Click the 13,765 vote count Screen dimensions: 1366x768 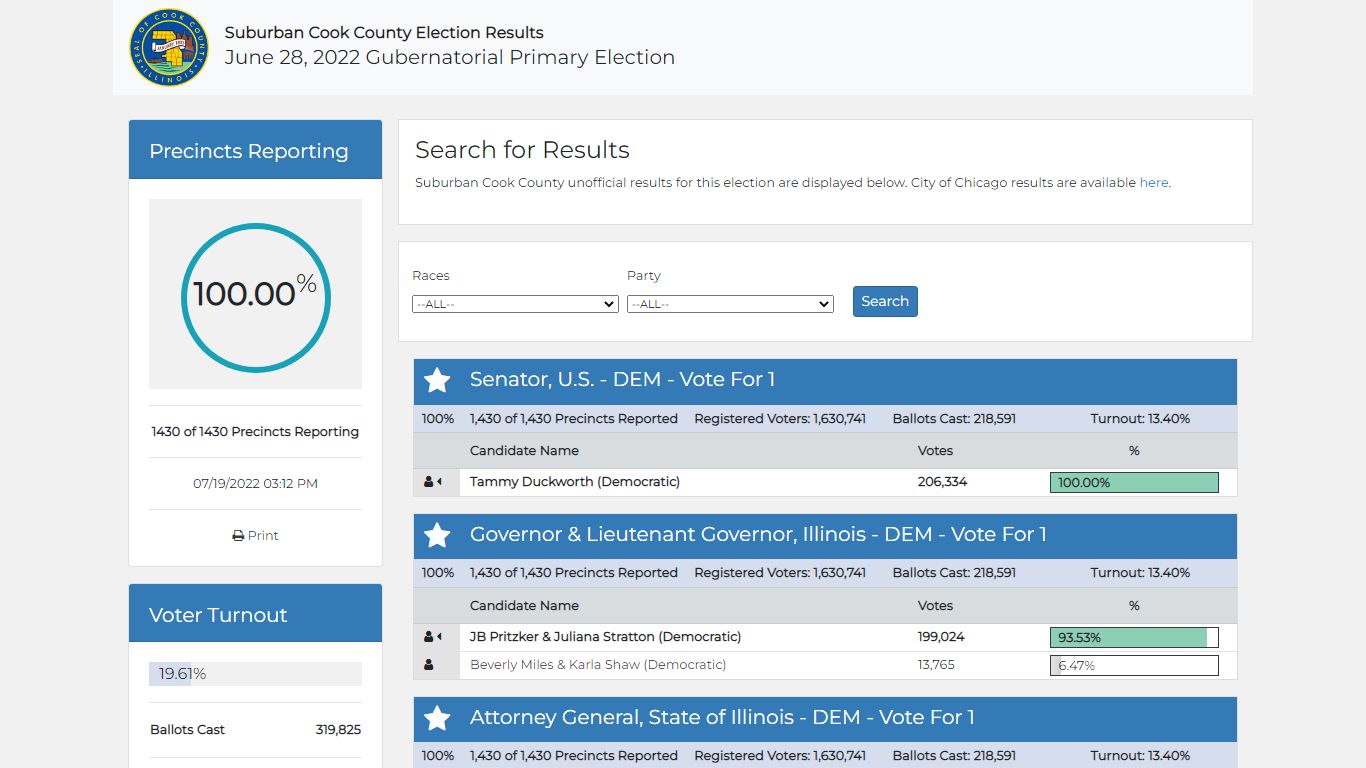point(936,665)
